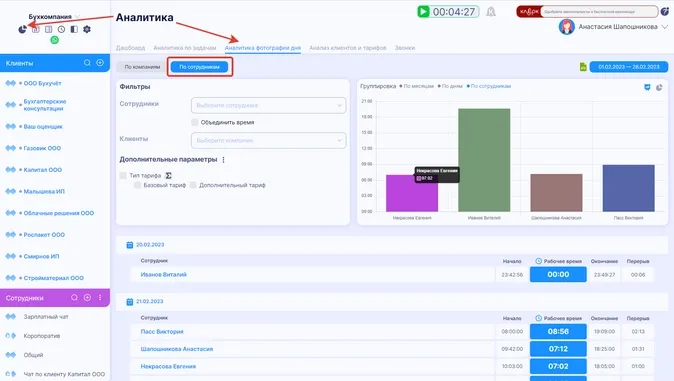The width and height of the screenshot is (674, 381).
Task: Start the timer with green play button
Action: (x=423, y=12)
